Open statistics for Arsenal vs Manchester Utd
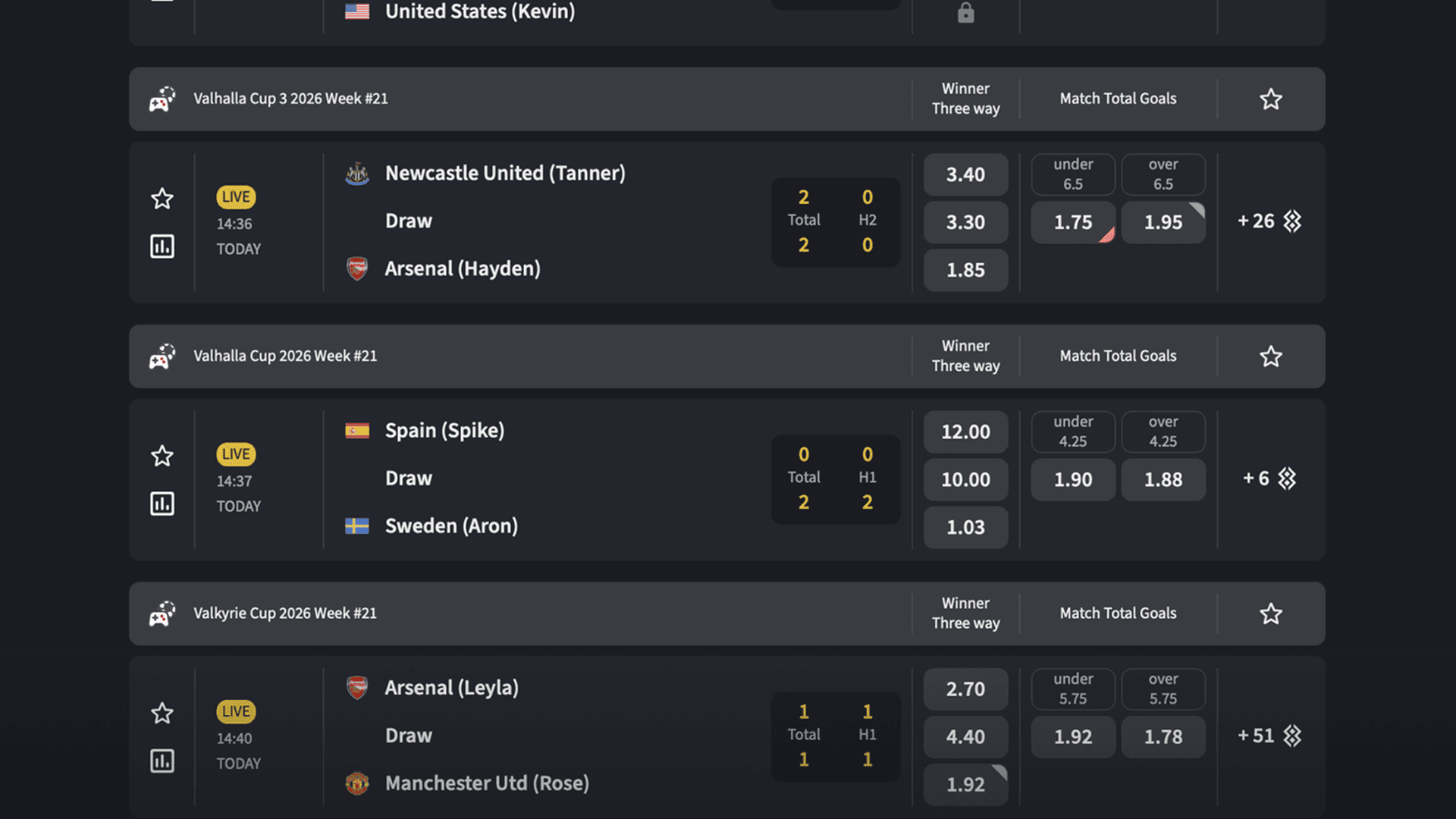 point(162,761)
